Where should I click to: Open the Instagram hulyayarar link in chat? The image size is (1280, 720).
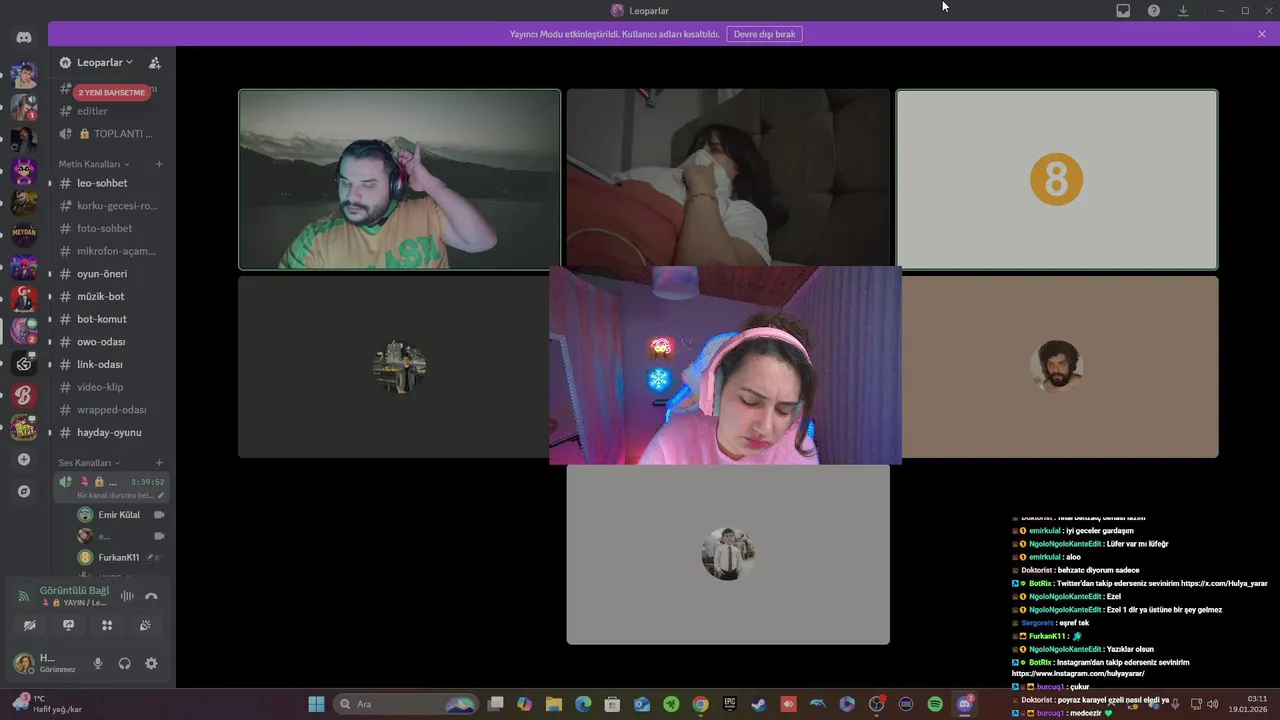tap(1078, 674)
